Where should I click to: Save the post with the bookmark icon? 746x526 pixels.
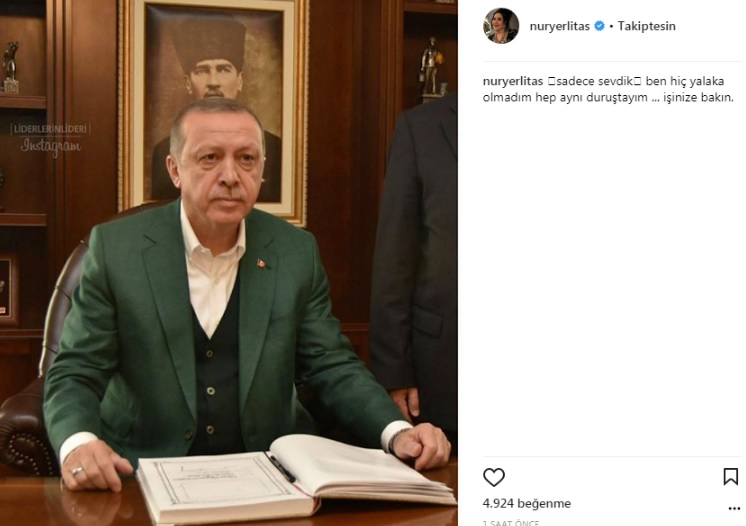(730, 477)
